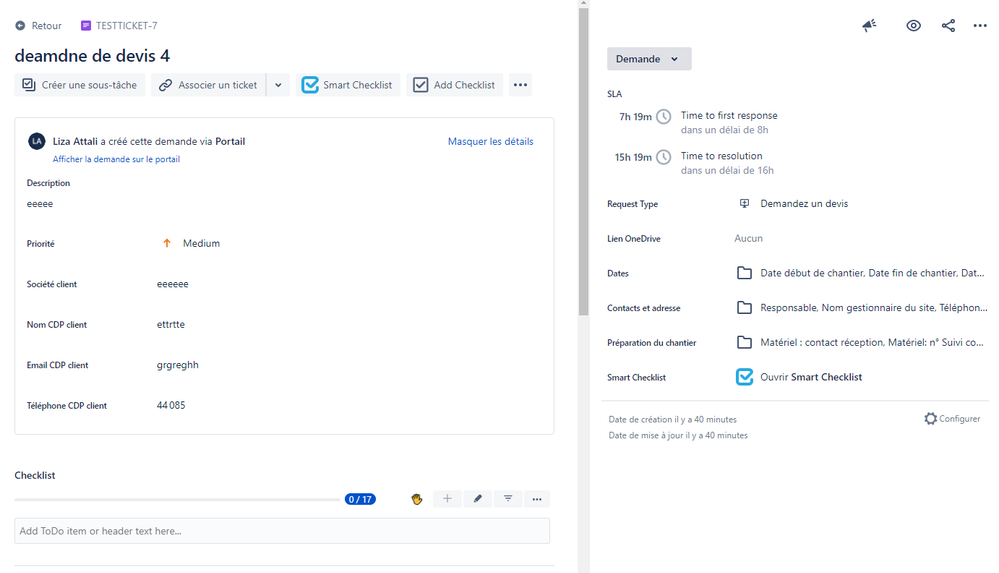
Task: Open the TESTTICKET-7 issue key link
Action: pyautogui.click(x=126, y=25)
